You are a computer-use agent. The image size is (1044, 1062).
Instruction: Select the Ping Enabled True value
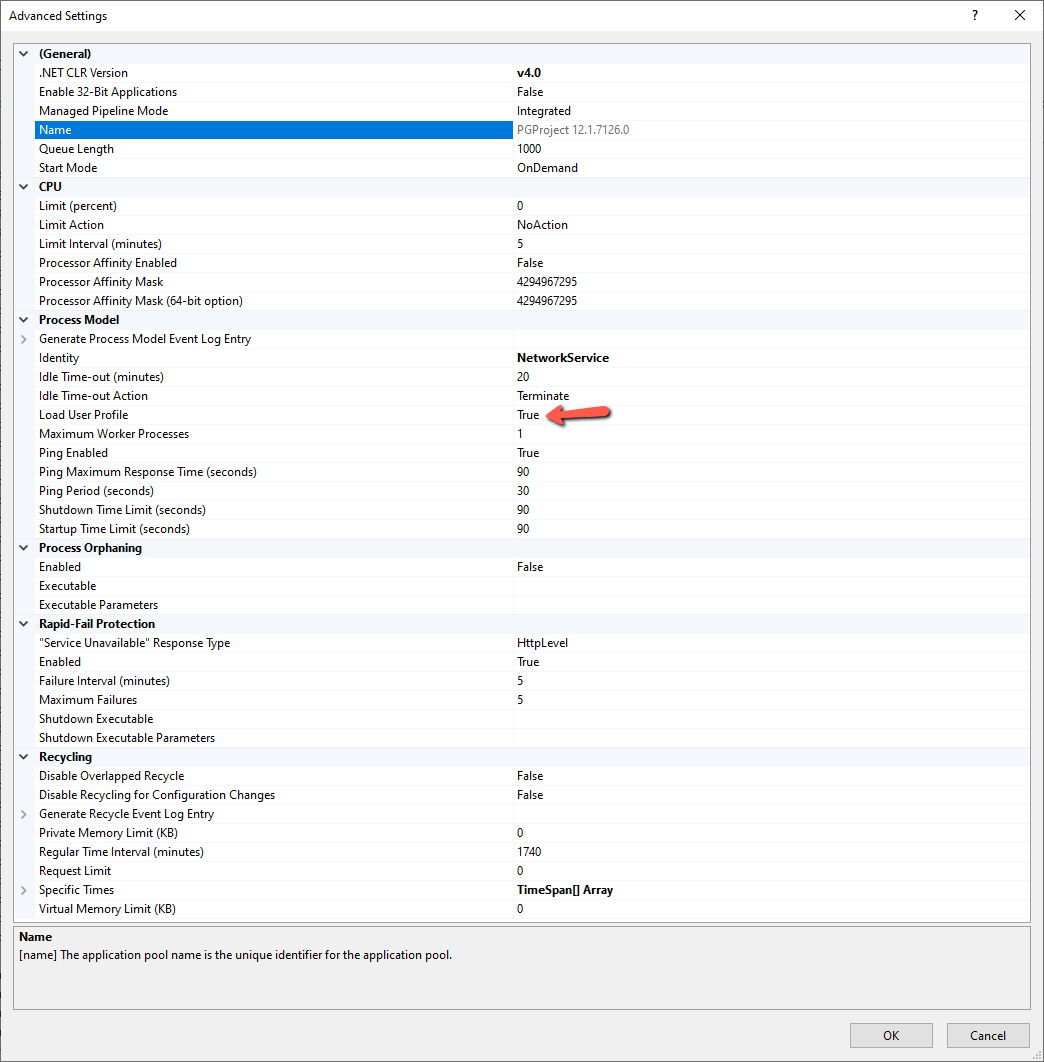click(528, 453)
